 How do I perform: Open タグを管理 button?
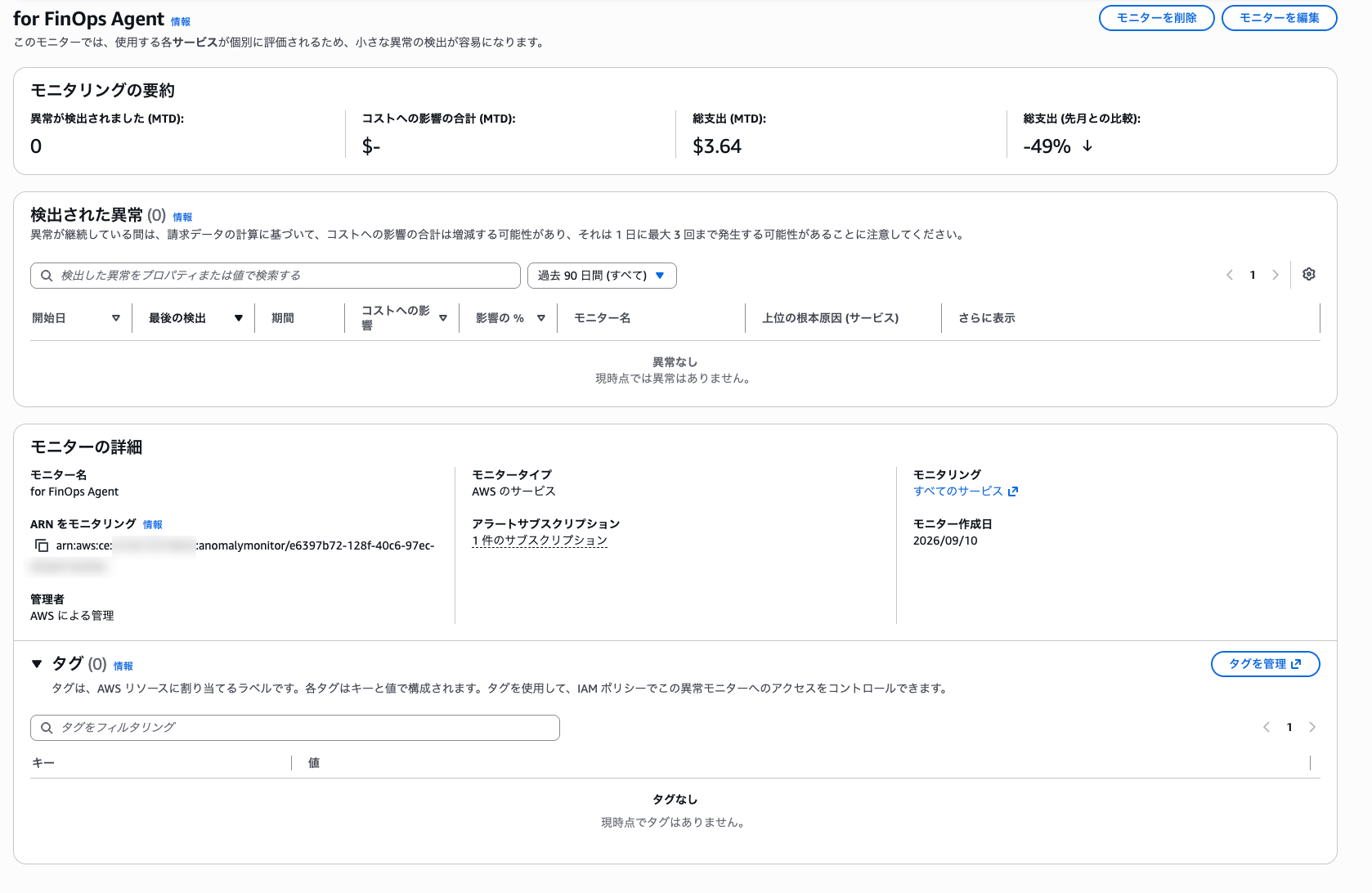(1265, 664)
